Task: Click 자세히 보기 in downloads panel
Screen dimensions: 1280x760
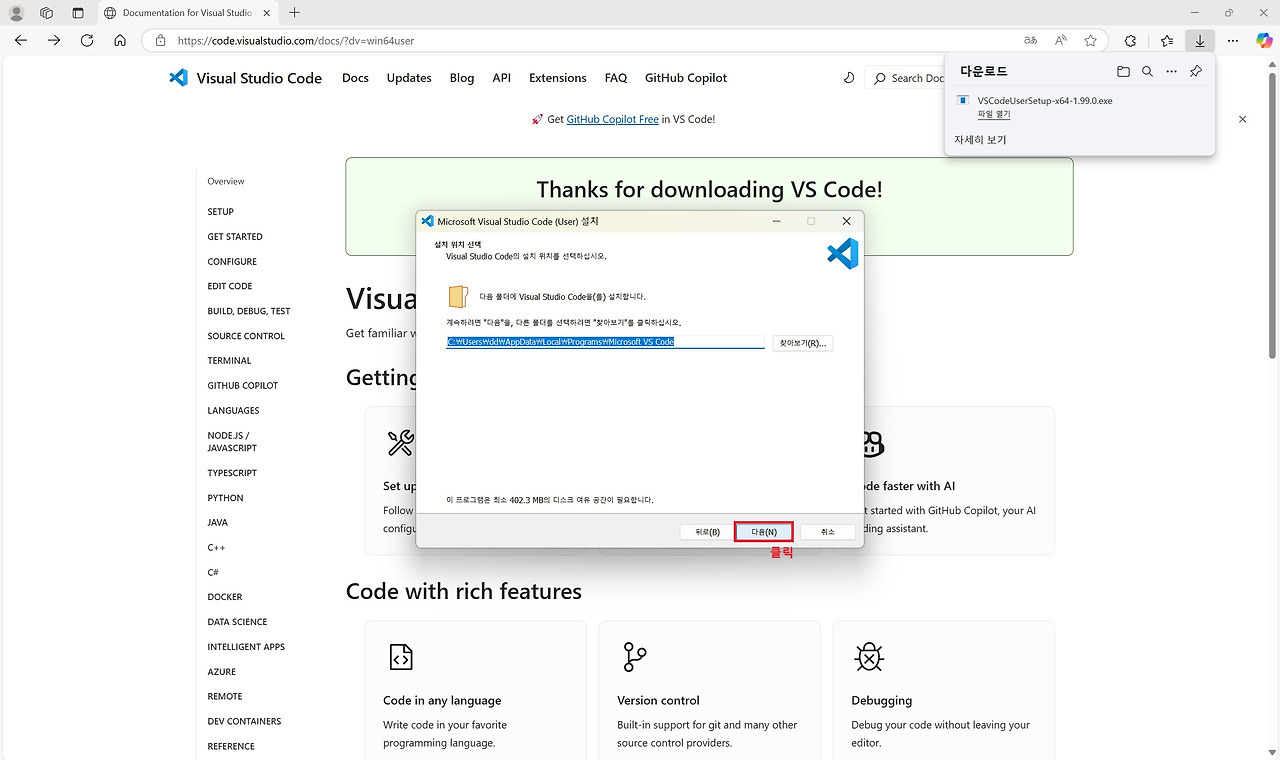Action: coord(980,140)
